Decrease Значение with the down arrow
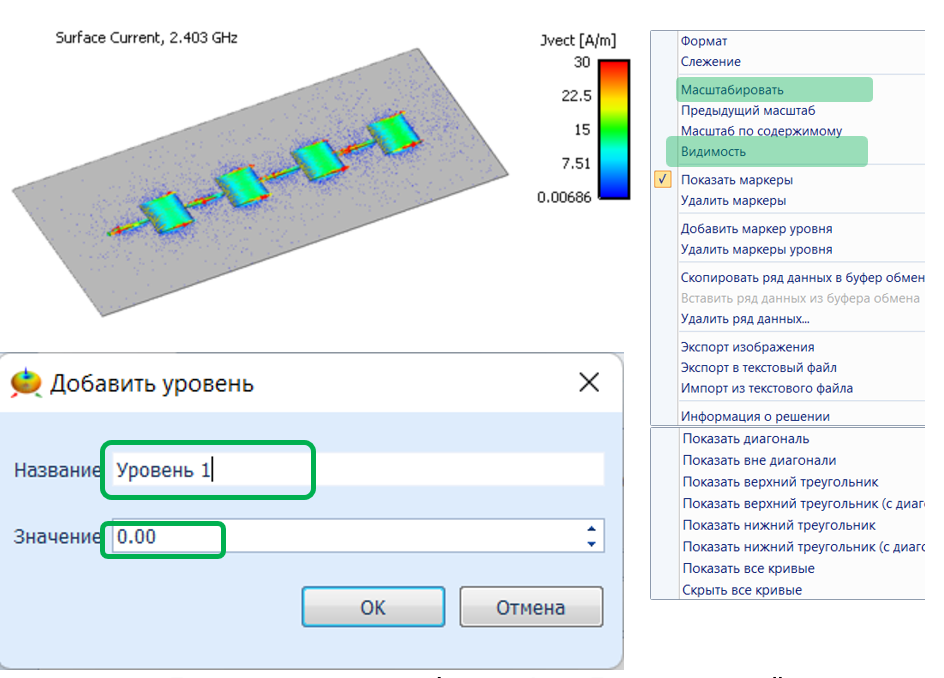Screen dimensions: 944x678 [592, 544]
